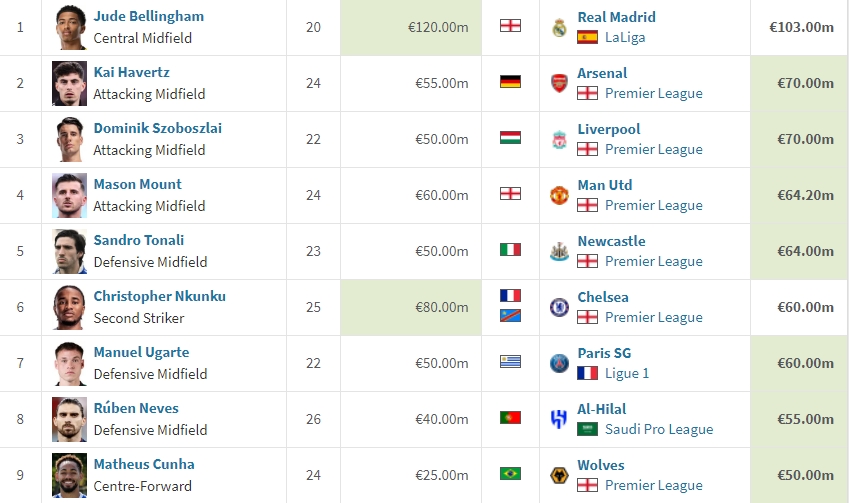Click the Liverpool club crest icon
The width and height of the screenshot is (849, 503).
point(559,140)
